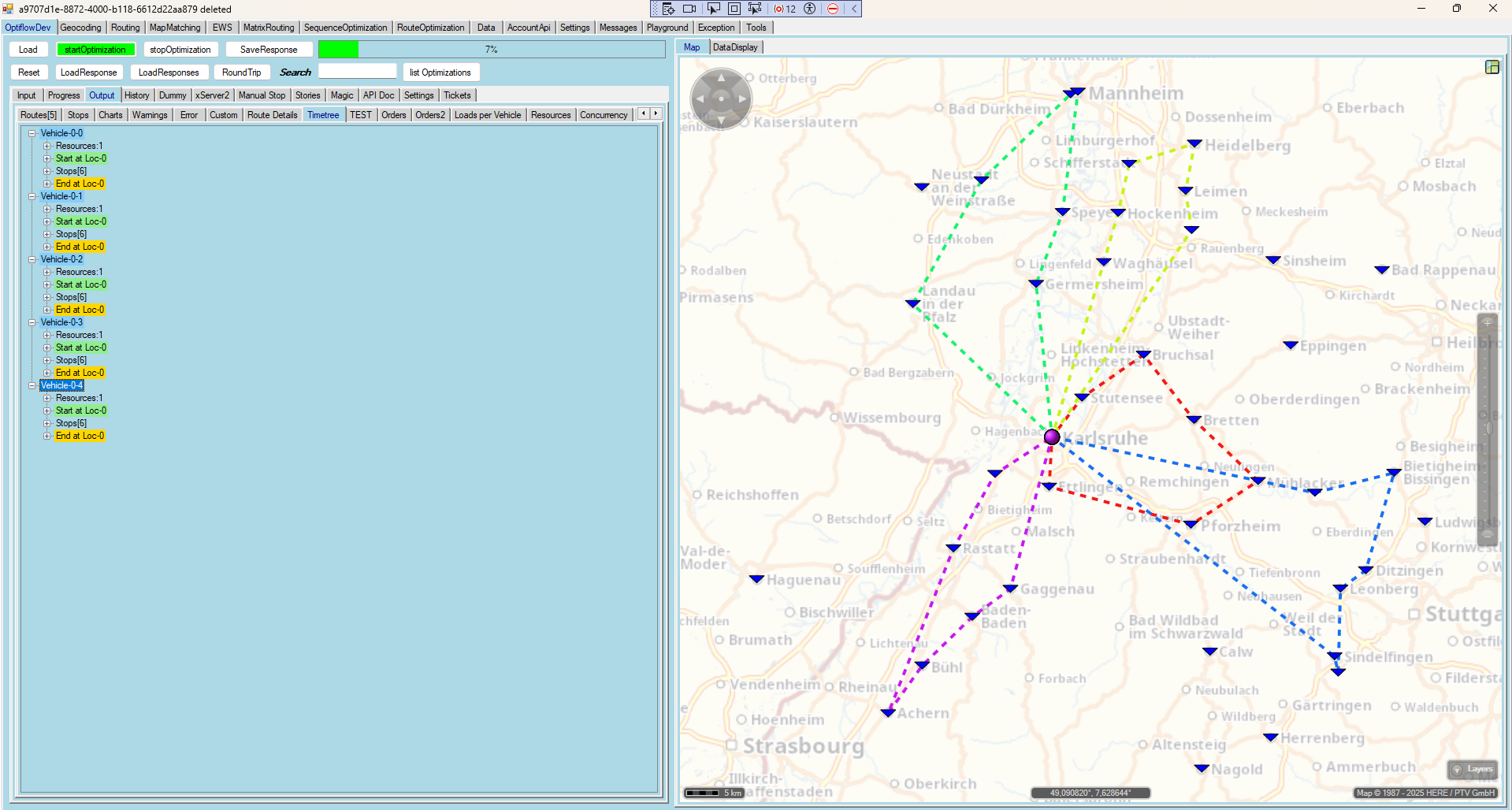This screenshot has width=1512, height=810.
Task: Click the Search text input field
Action: tap(357, 72)
